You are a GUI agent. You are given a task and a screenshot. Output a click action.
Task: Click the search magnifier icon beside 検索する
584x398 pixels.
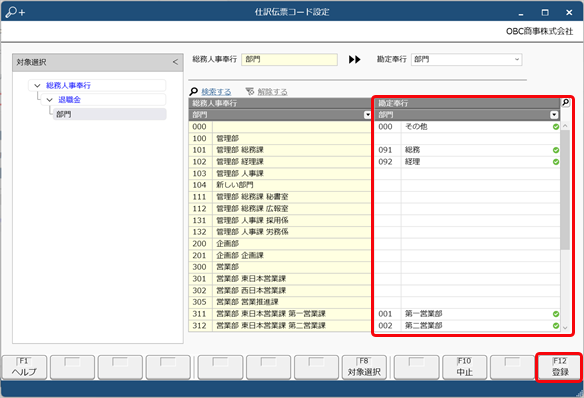(x=194, y=91)
